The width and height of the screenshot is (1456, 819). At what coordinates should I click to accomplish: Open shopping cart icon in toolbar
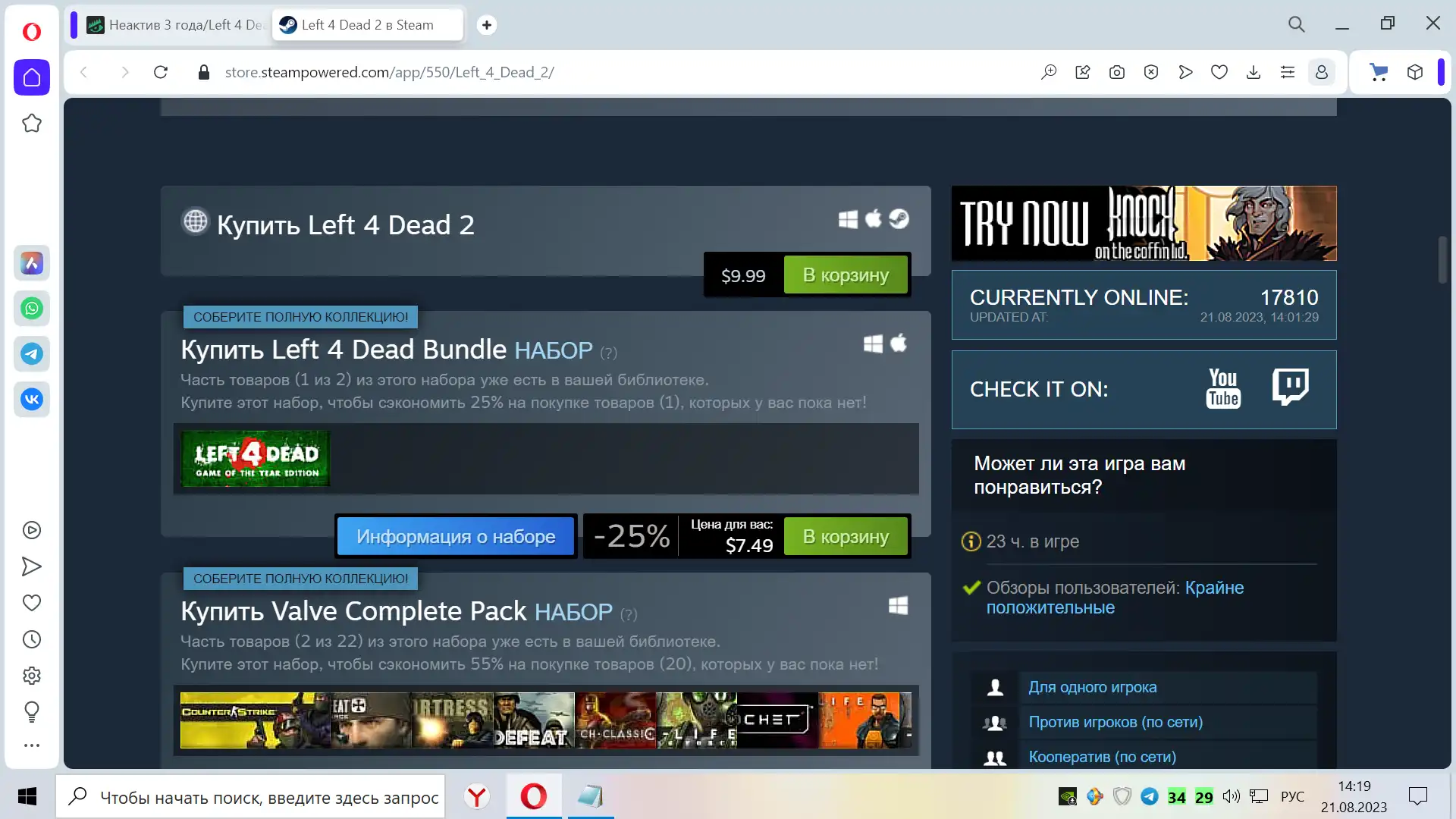(1379, 72)
